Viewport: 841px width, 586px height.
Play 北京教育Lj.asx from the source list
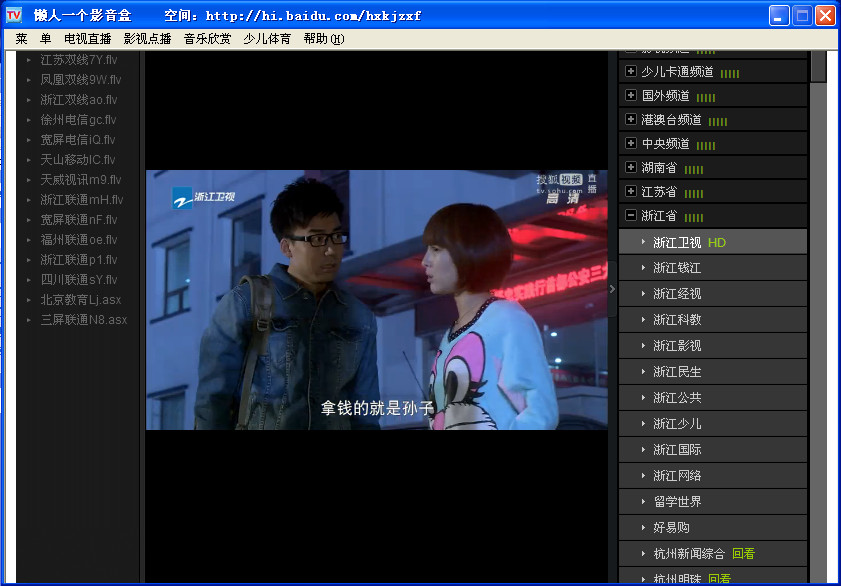[80, 300]
